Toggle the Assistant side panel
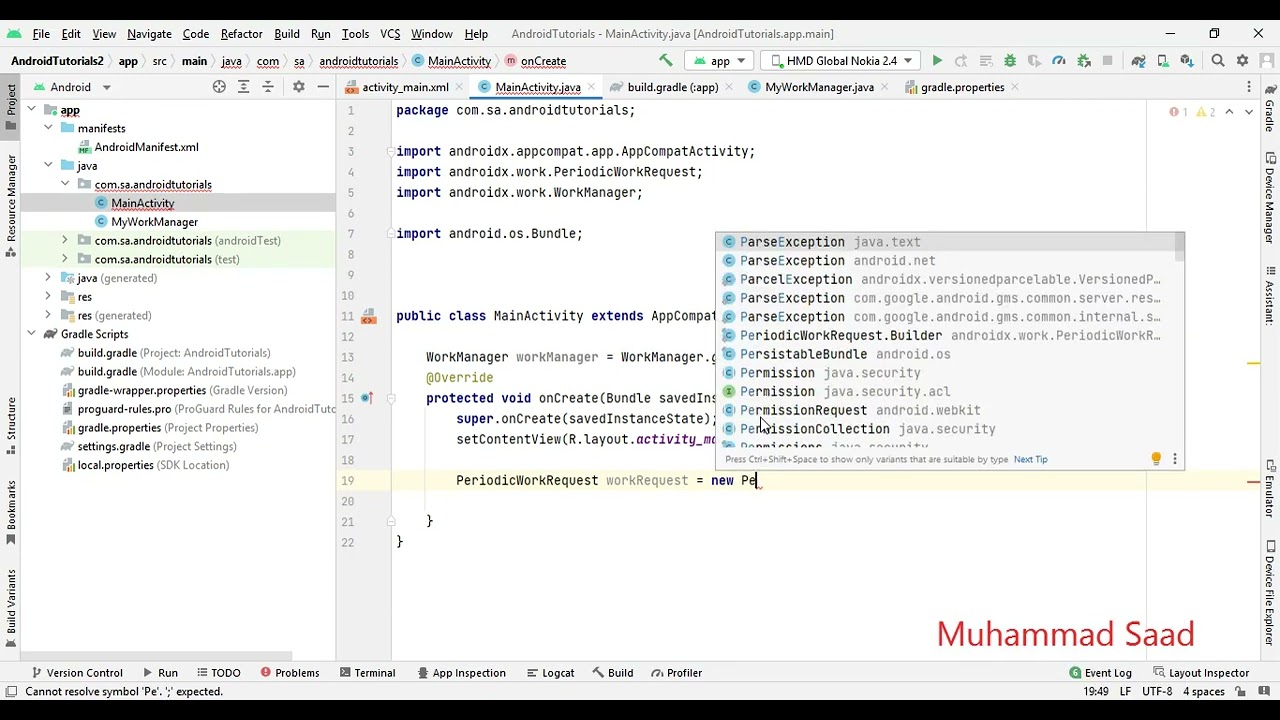The height and width of the screenshot is (720, 1280). [1270, 295]
